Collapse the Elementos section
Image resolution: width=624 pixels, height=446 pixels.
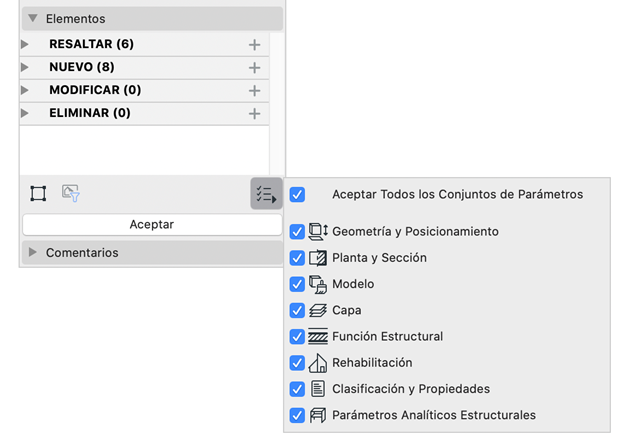[x=33, y=18]
